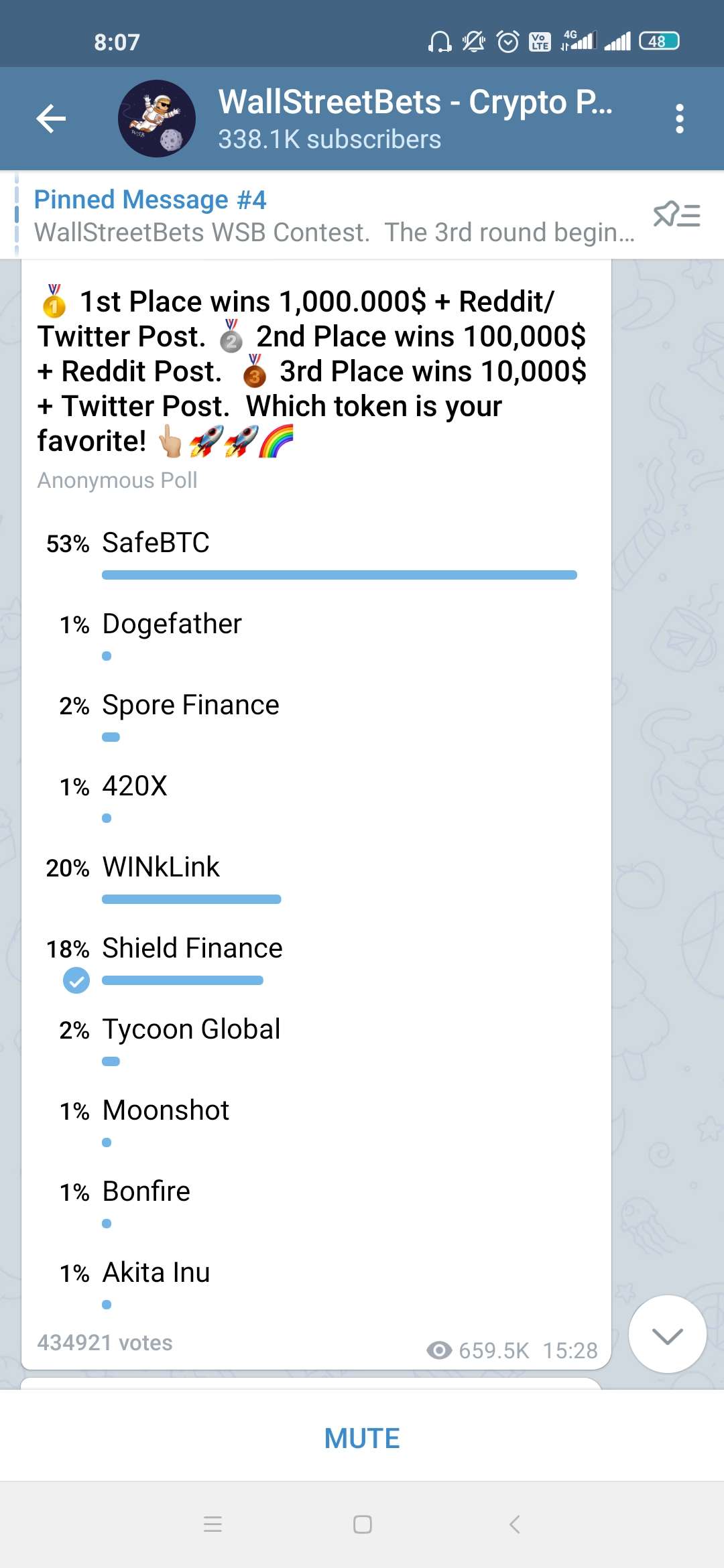Tap the scroll-to-bottom chevron button
The image size is (724, 1568).
(668, 1334)
